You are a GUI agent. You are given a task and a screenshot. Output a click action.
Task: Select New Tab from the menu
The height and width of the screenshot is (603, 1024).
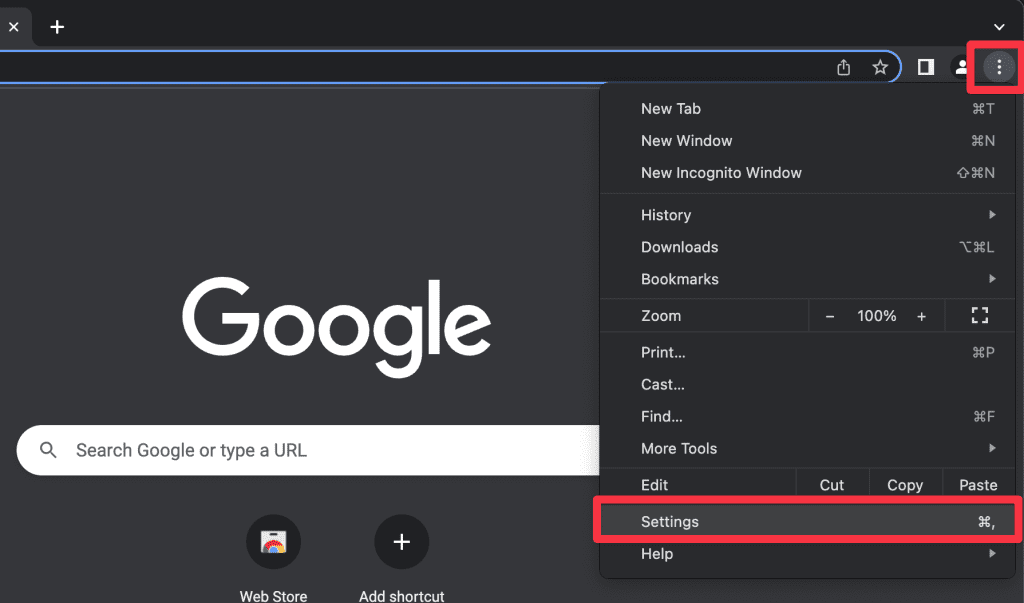[807, 108]
